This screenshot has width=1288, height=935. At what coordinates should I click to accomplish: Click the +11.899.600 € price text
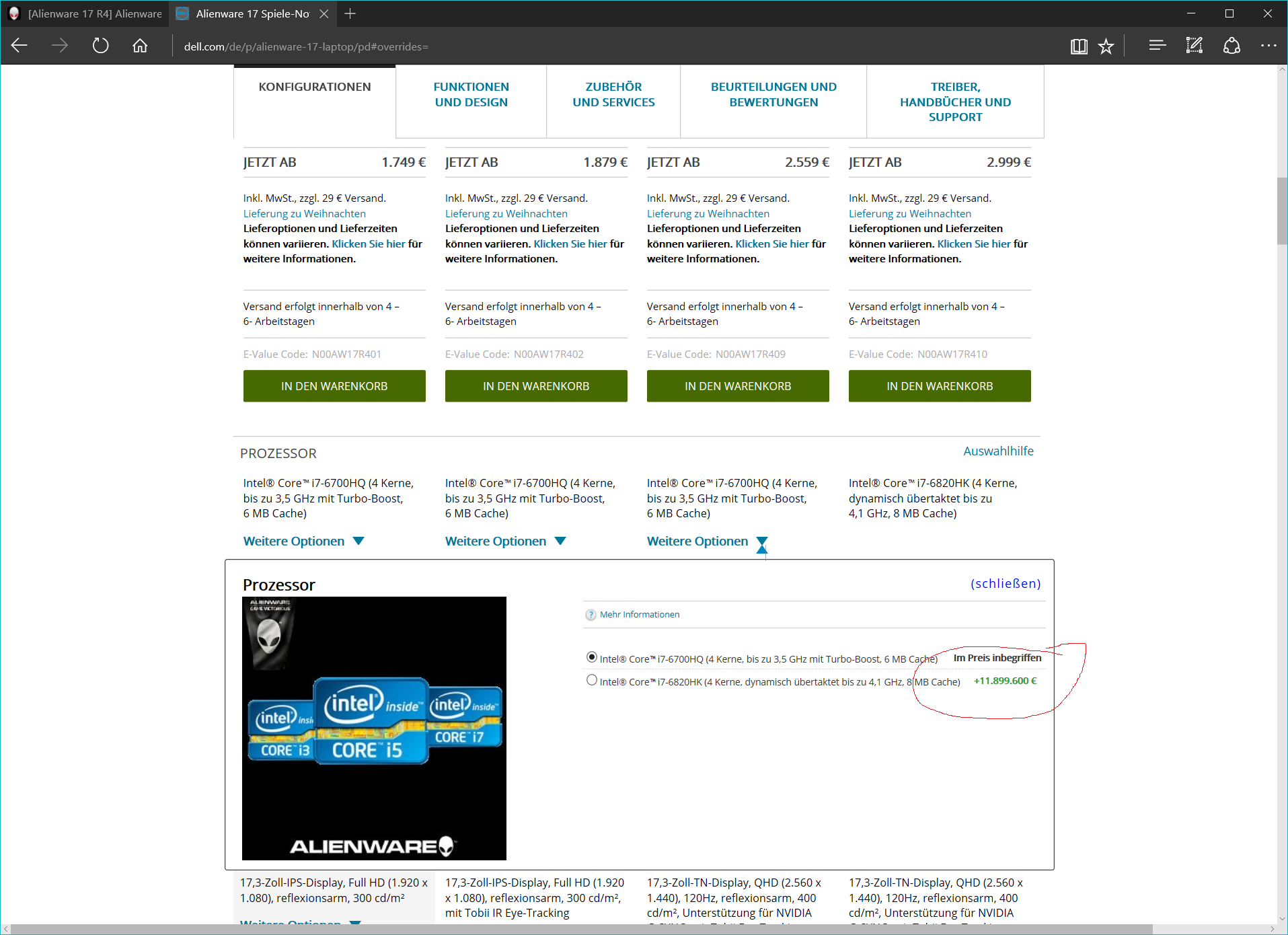tap(1006, 681)
